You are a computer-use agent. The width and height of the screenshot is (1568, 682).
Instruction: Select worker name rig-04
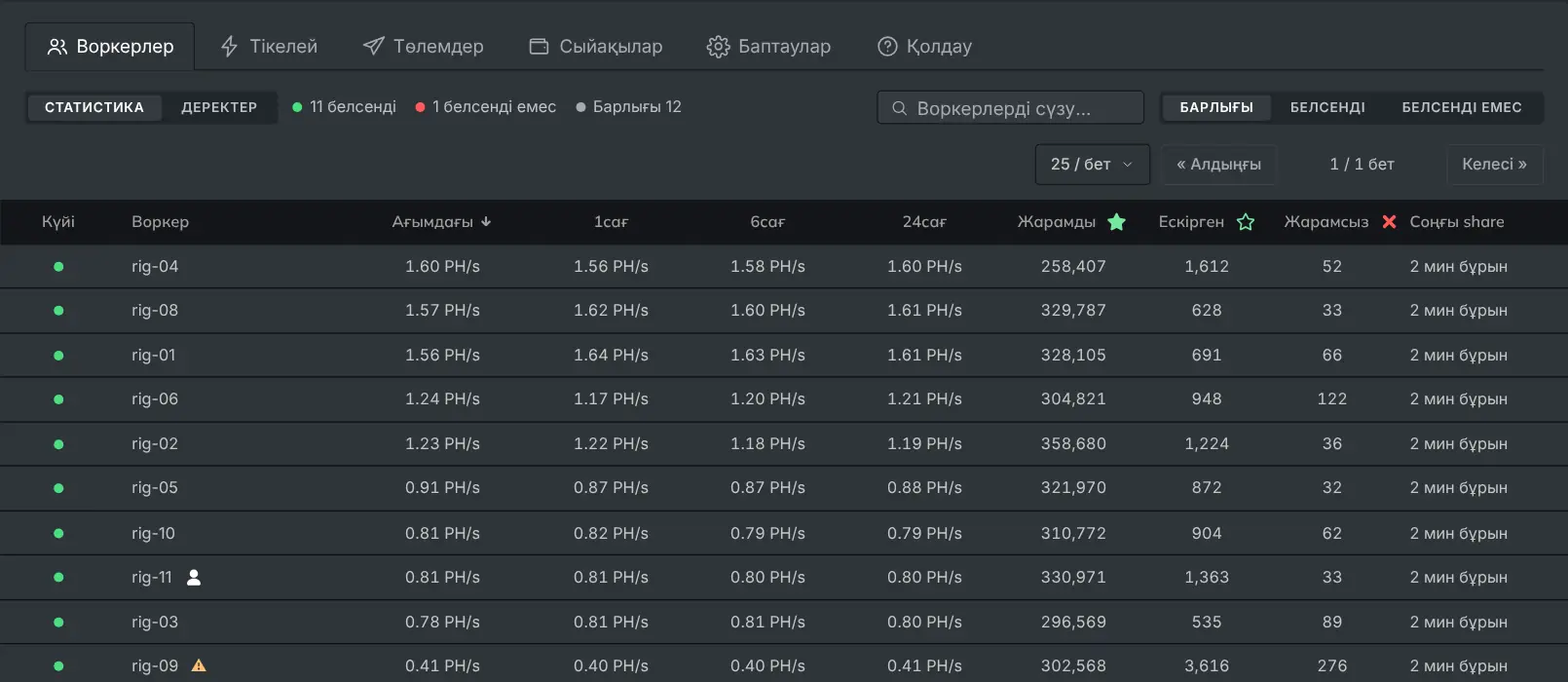(x=155, y=267)
